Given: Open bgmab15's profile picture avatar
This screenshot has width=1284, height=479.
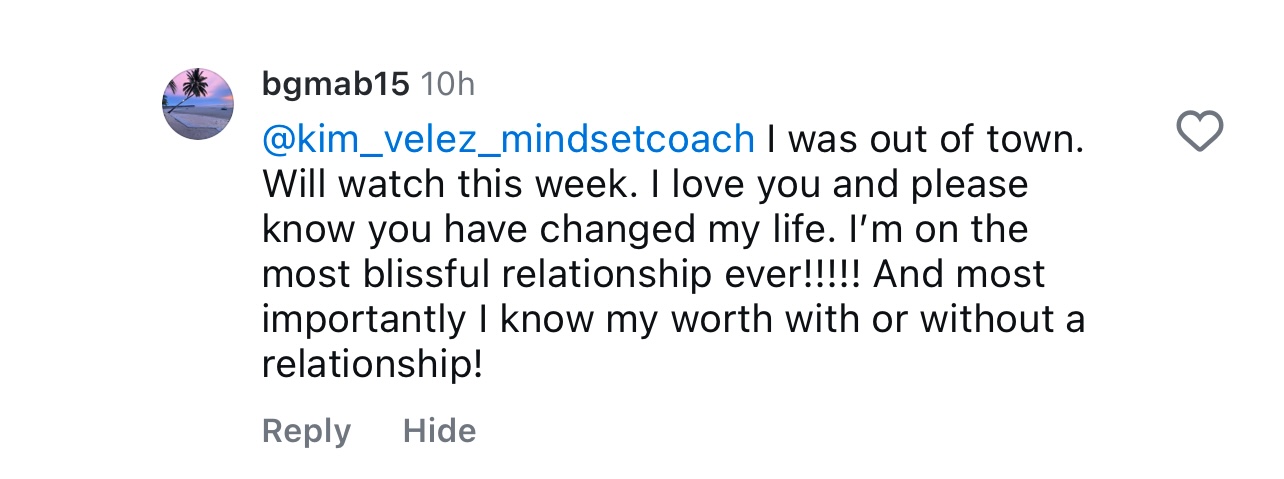Looking at the screenshot, I should (198, 104).
